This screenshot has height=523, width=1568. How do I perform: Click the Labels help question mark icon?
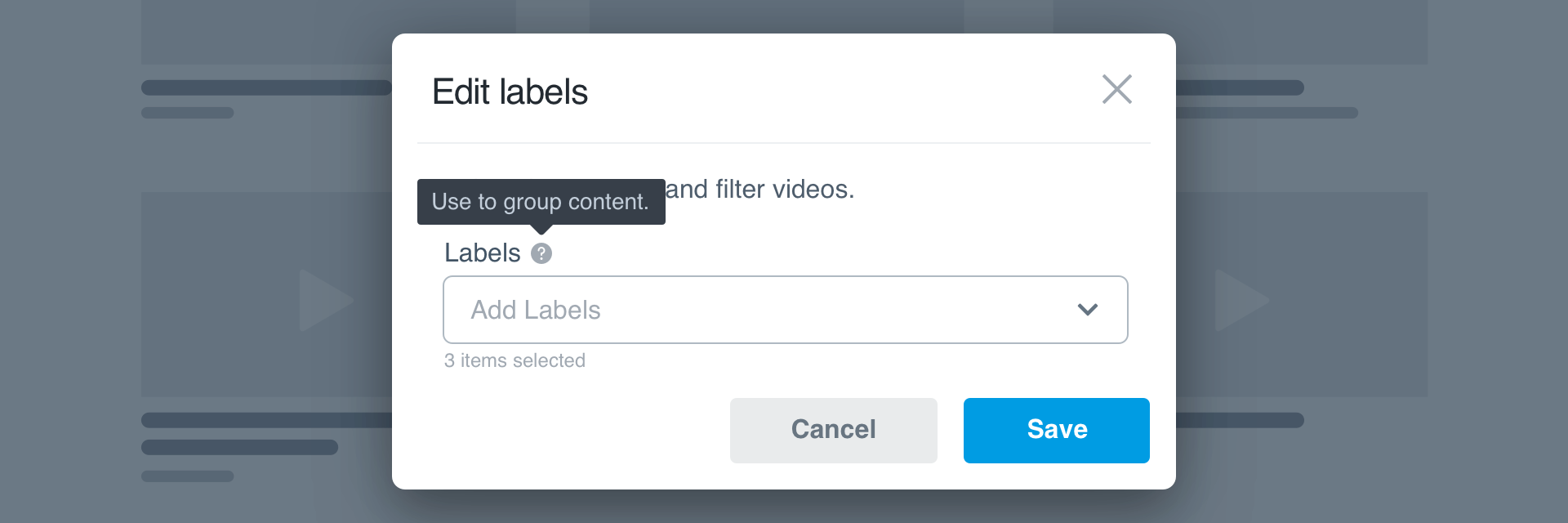541,253
